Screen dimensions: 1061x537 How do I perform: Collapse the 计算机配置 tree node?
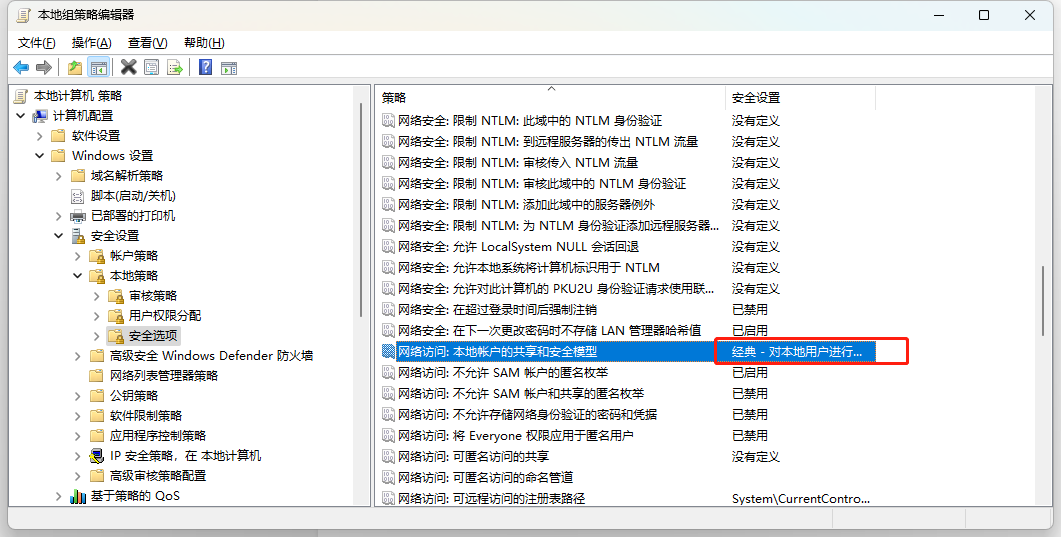[x=21, y=116]
